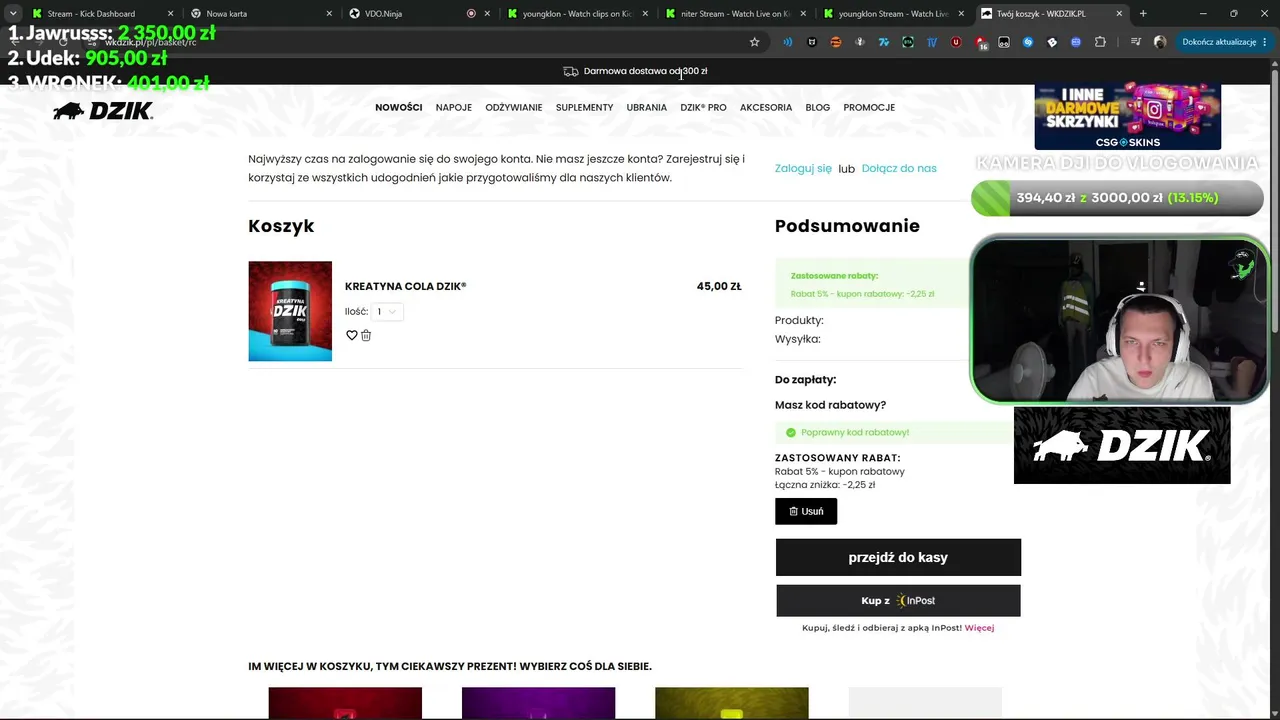Click the CSG Skins darmowe skrzynki banner
Screen dimensions: 1280x720
pos(1128,117)
